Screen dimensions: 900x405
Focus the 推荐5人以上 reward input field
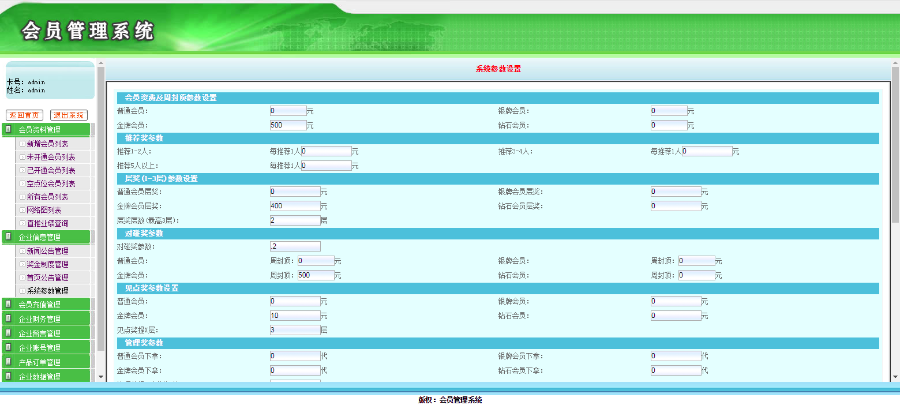(325, 165)
